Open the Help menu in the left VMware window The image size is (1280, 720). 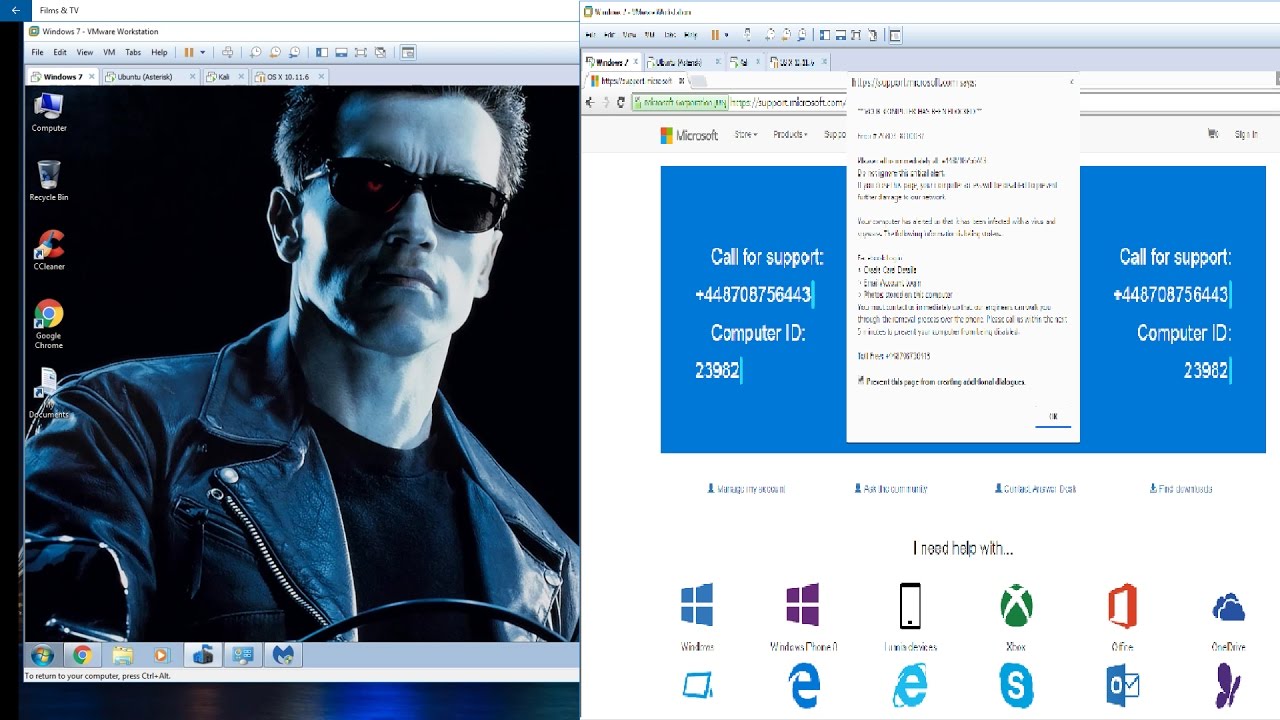click(159, 52)
